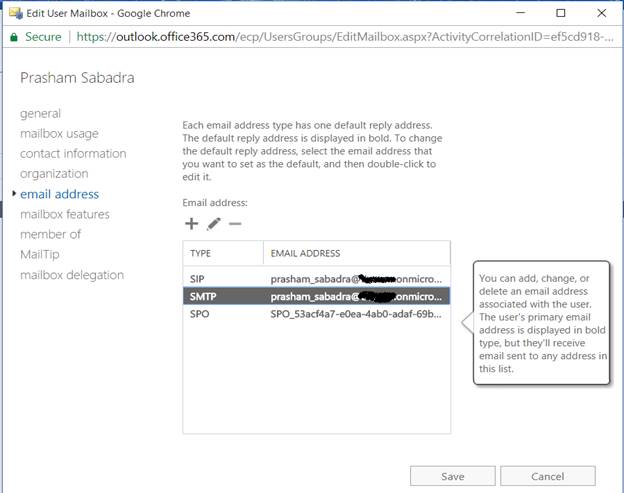
Task: Click the secure padlock icon in address bar
Action: pos(14,37)
